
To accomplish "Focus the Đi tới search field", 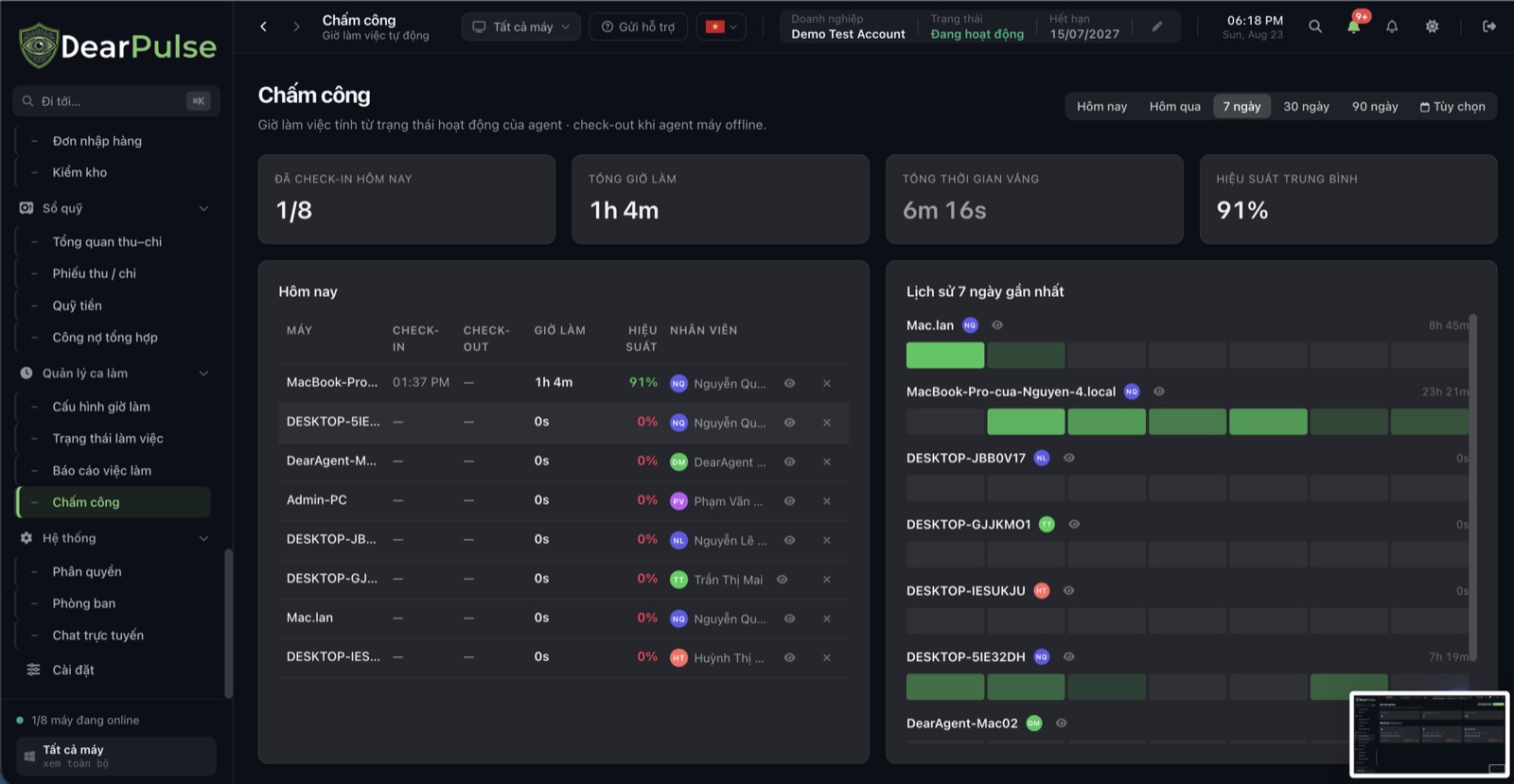I will point(116,101).
